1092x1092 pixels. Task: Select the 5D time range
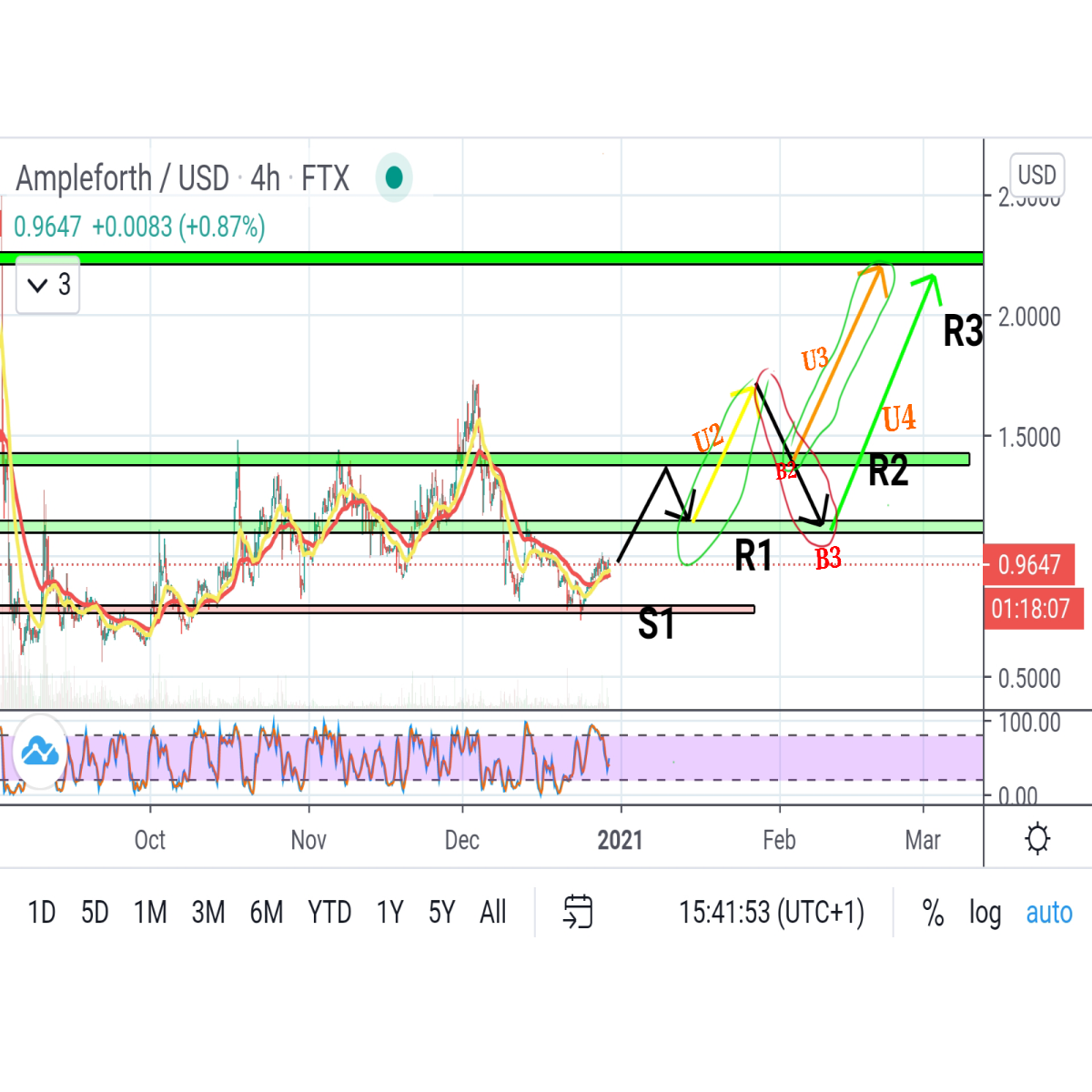pyautogui.click(x=95, y=912)
